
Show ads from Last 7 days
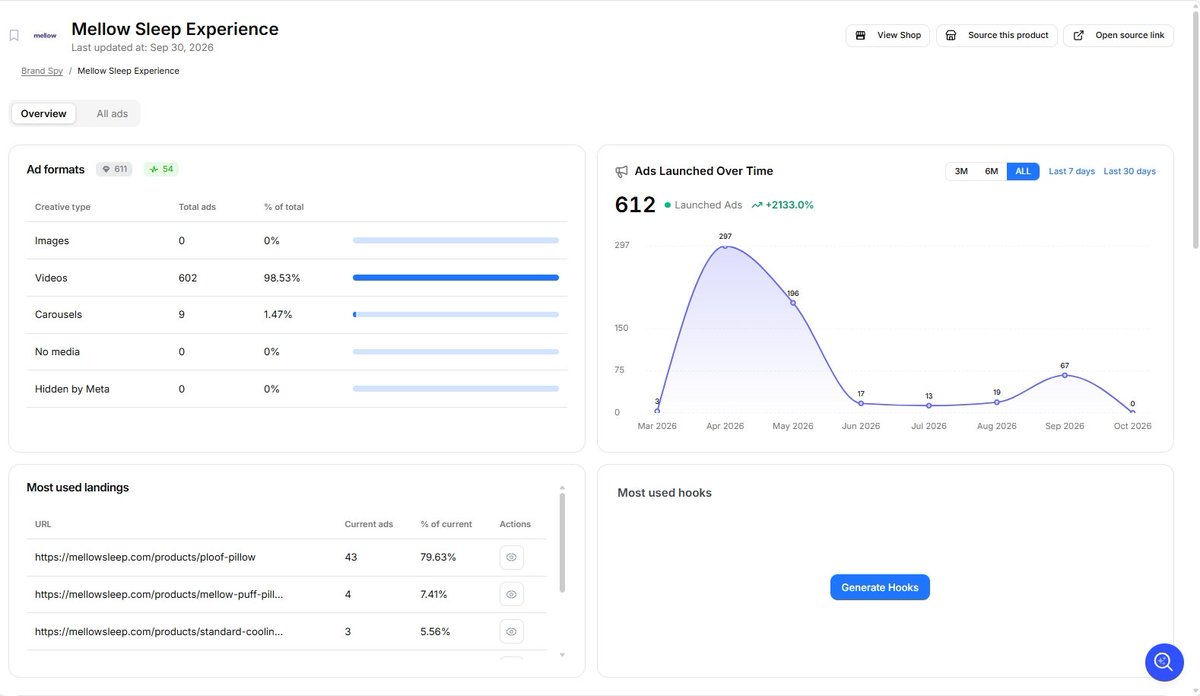pyautogui.click(x=1072, y=171)
